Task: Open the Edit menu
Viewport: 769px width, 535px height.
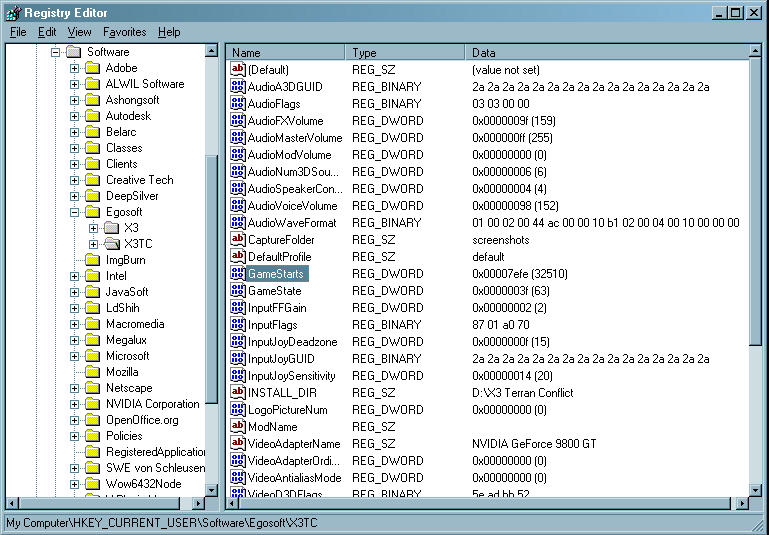Action: pyautogui.click(x=47, y=32)
